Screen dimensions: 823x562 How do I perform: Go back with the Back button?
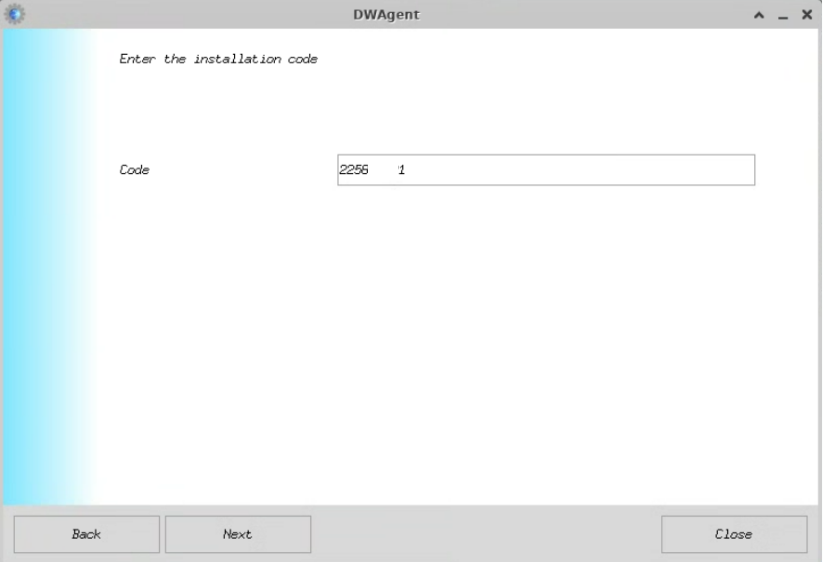pos(87,534)
